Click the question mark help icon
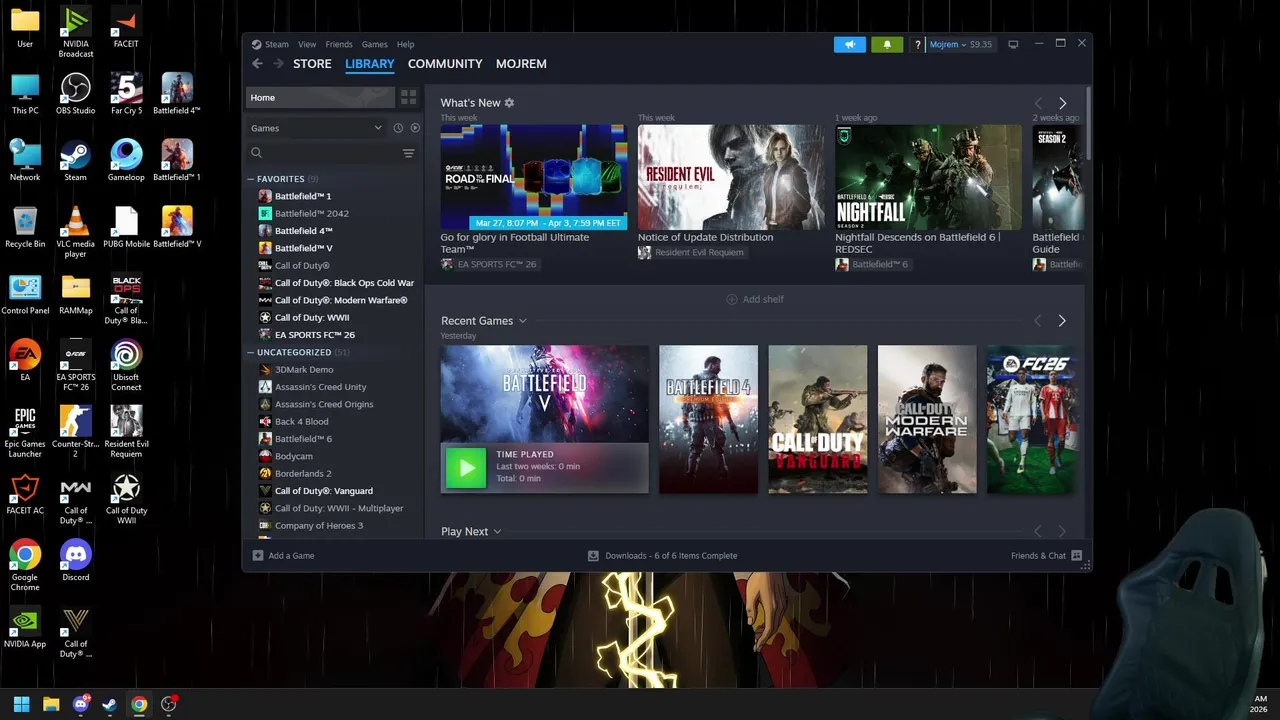The width and height of the screenshot is (1280, 720). pos(918,45)
